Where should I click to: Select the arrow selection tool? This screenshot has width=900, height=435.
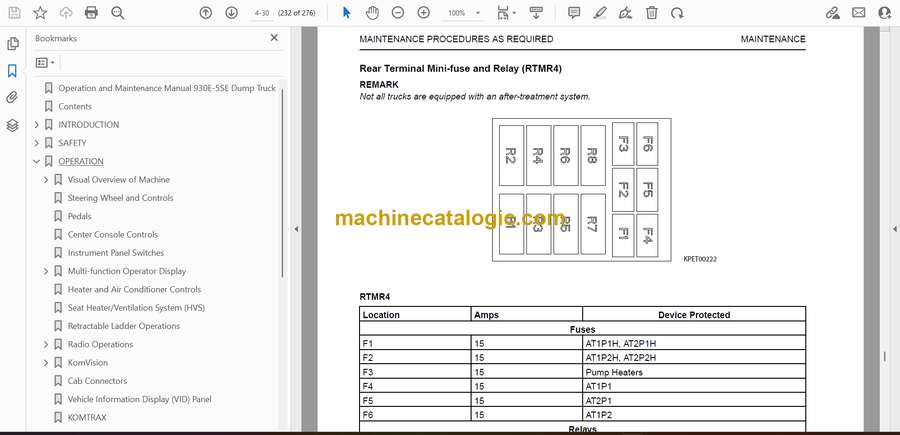pyautogui.click(x=347, y=13)
